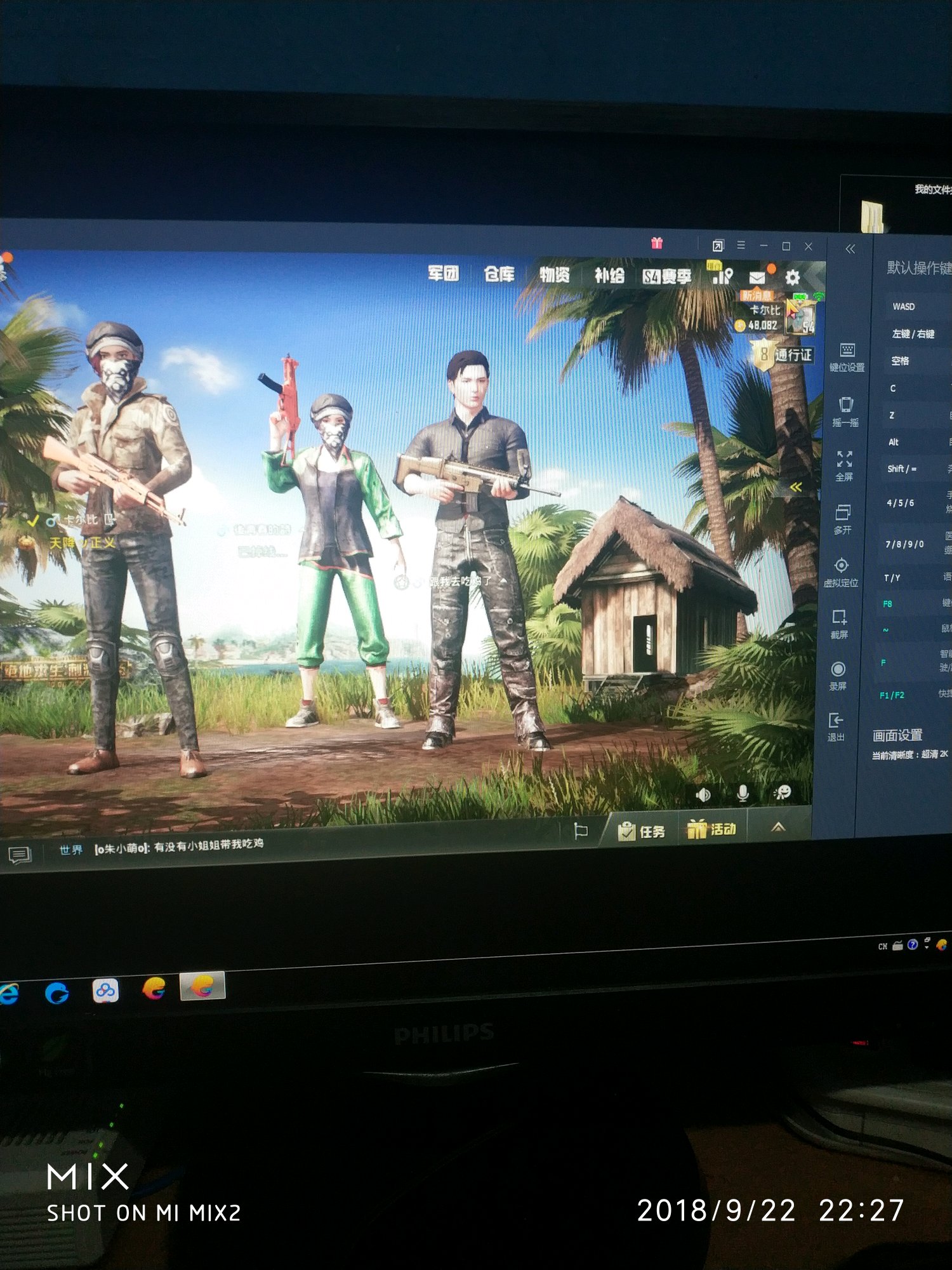952x1270 pixels.
Task: Open the chat message bubble icon
Action: (20, 855)
